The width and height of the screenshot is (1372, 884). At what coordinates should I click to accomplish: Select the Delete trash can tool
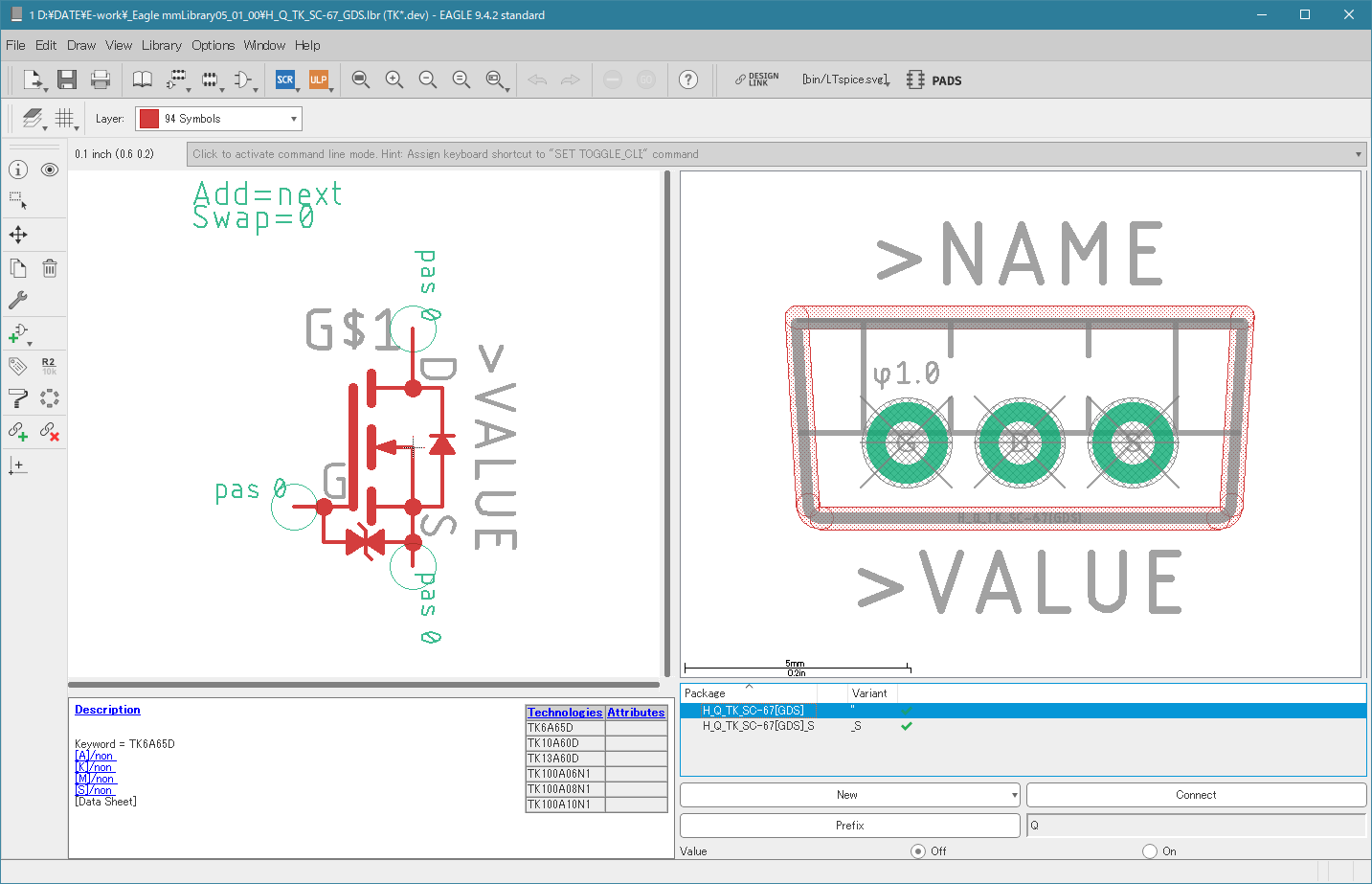pos(50,268)
